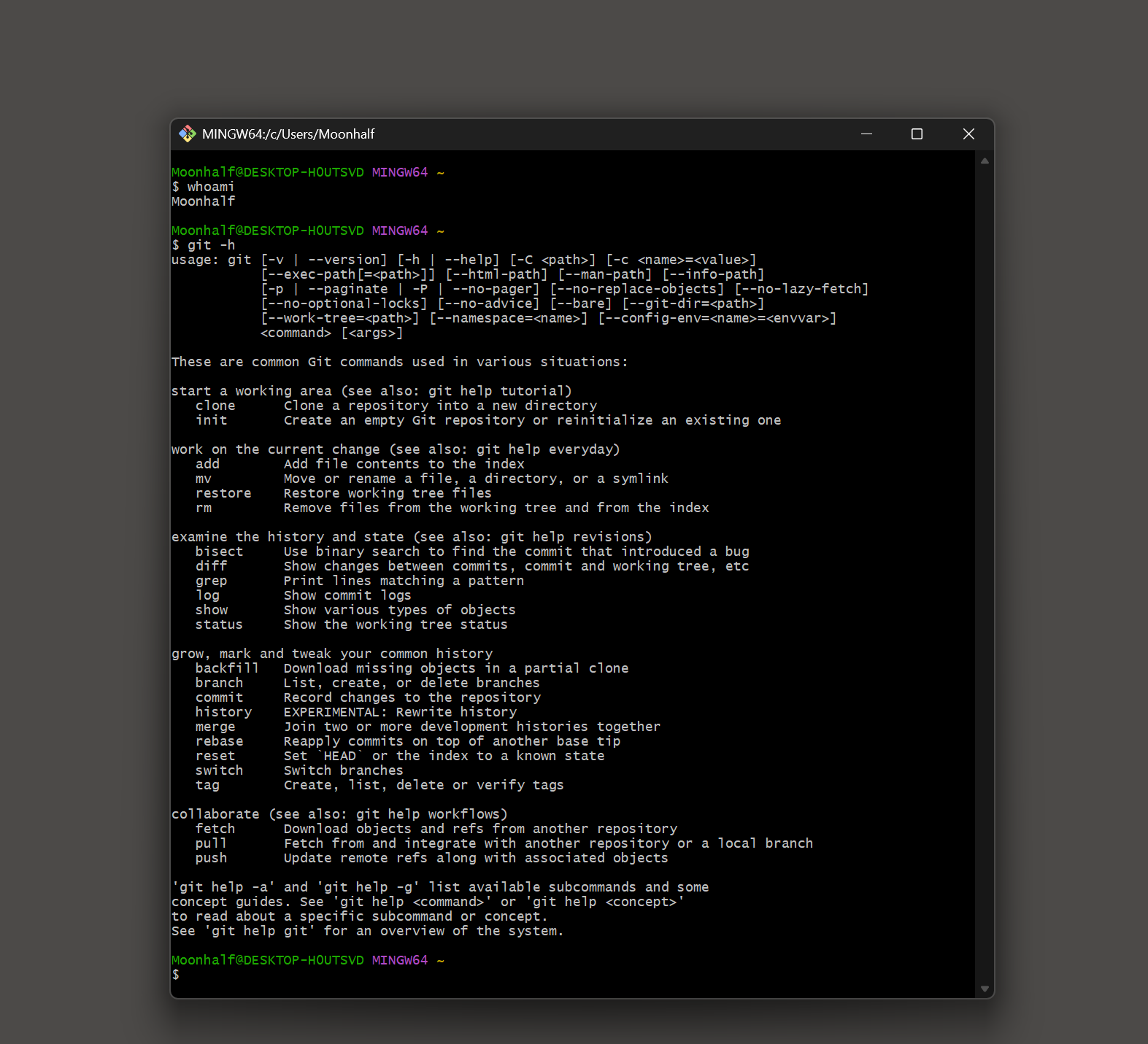Click the 'Moonhalf' whoami output line
Viewport: 1148px width, 1044px height.
203,201
